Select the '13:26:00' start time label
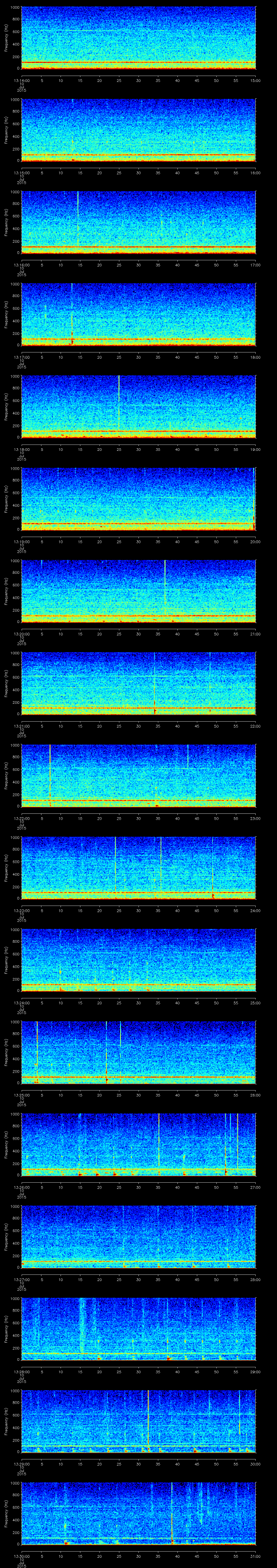 coord(21,1187)
